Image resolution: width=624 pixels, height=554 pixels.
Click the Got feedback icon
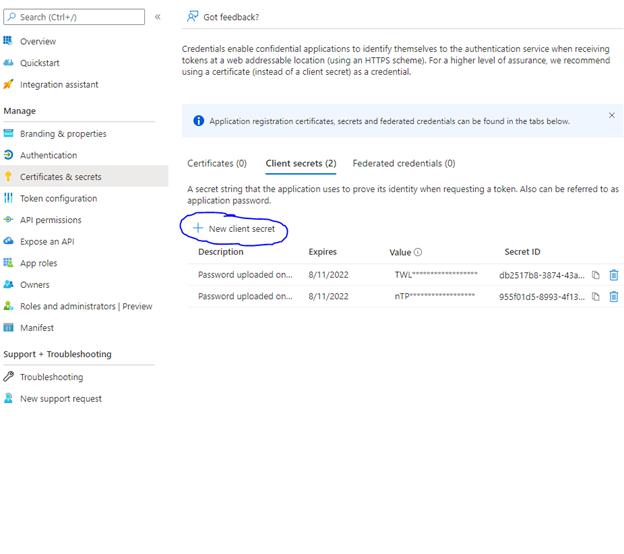click(192, 17)
